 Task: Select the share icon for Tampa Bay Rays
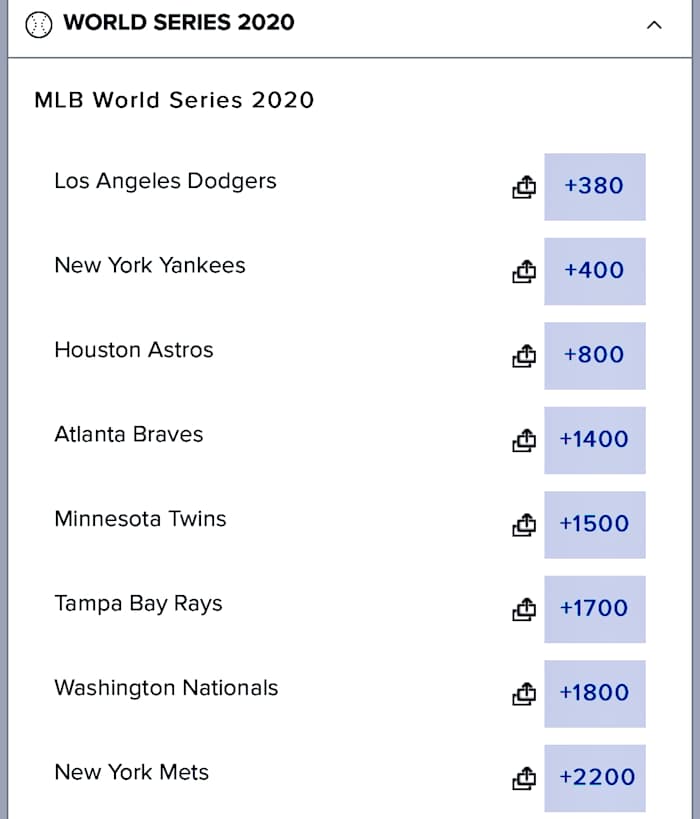[524, 609]
